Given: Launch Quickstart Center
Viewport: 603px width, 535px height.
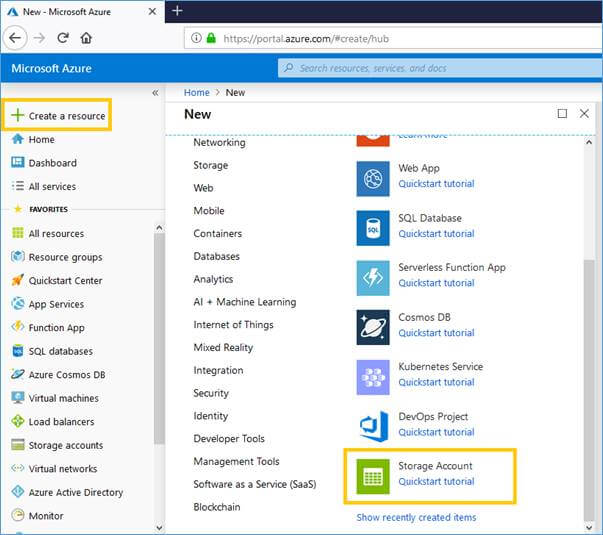Looking at the screenshot, I should tap(57, 280).
